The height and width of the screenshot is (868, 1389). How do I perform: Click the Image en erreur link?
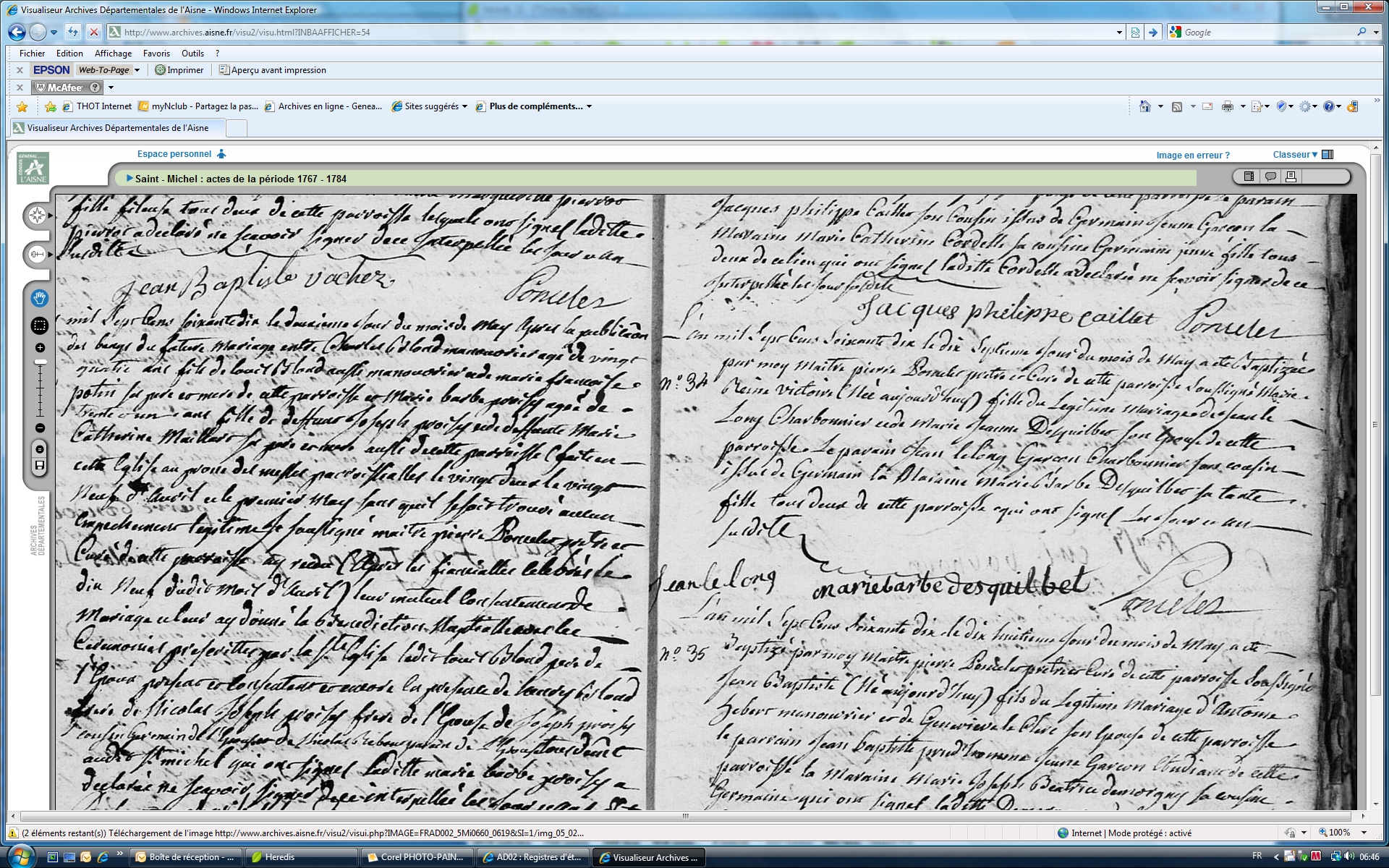point(1192,156)
